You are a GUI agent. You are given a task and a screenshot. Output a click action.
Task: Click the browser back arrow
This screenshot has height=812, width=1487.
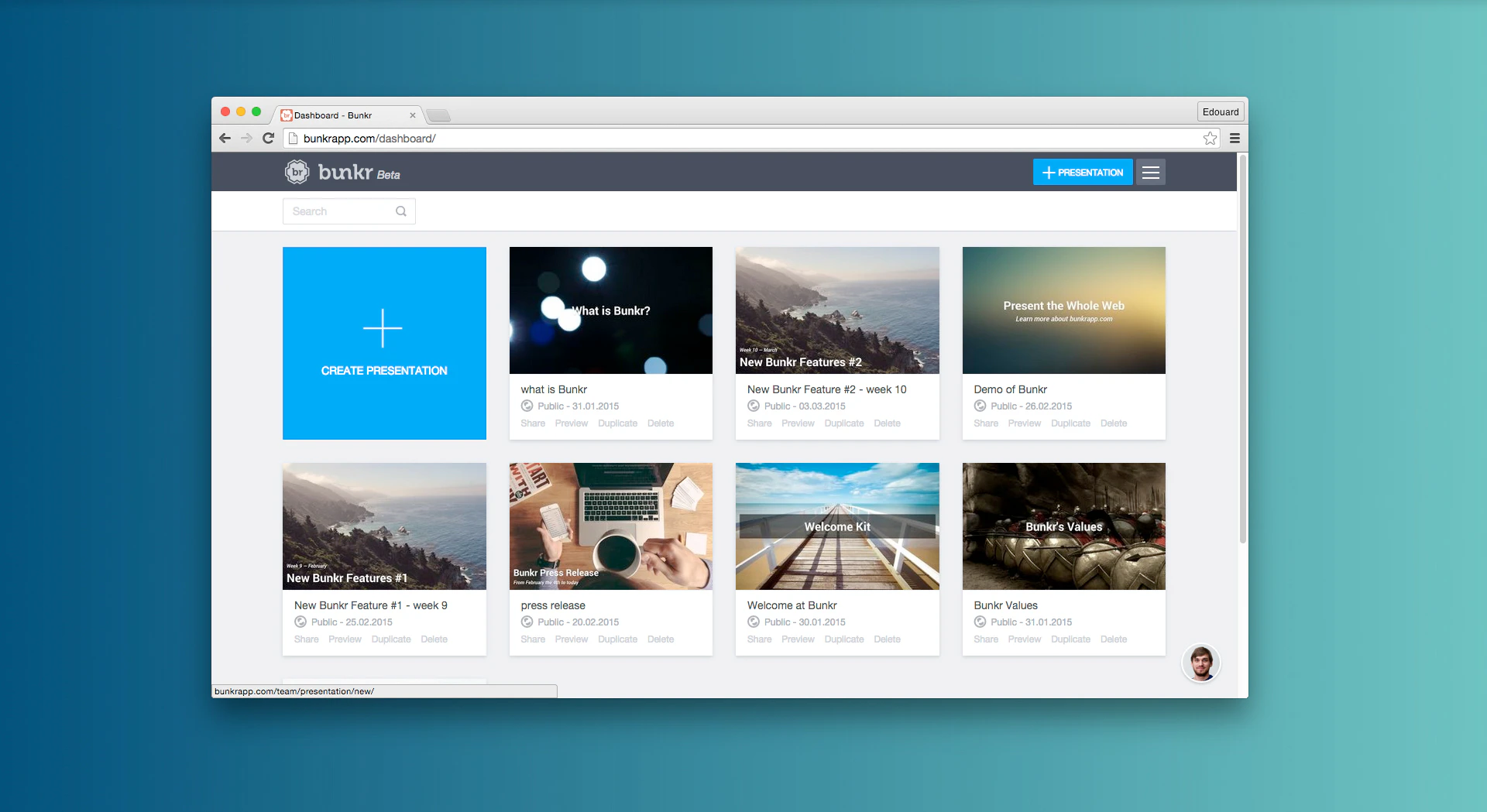tap(225, 139)
